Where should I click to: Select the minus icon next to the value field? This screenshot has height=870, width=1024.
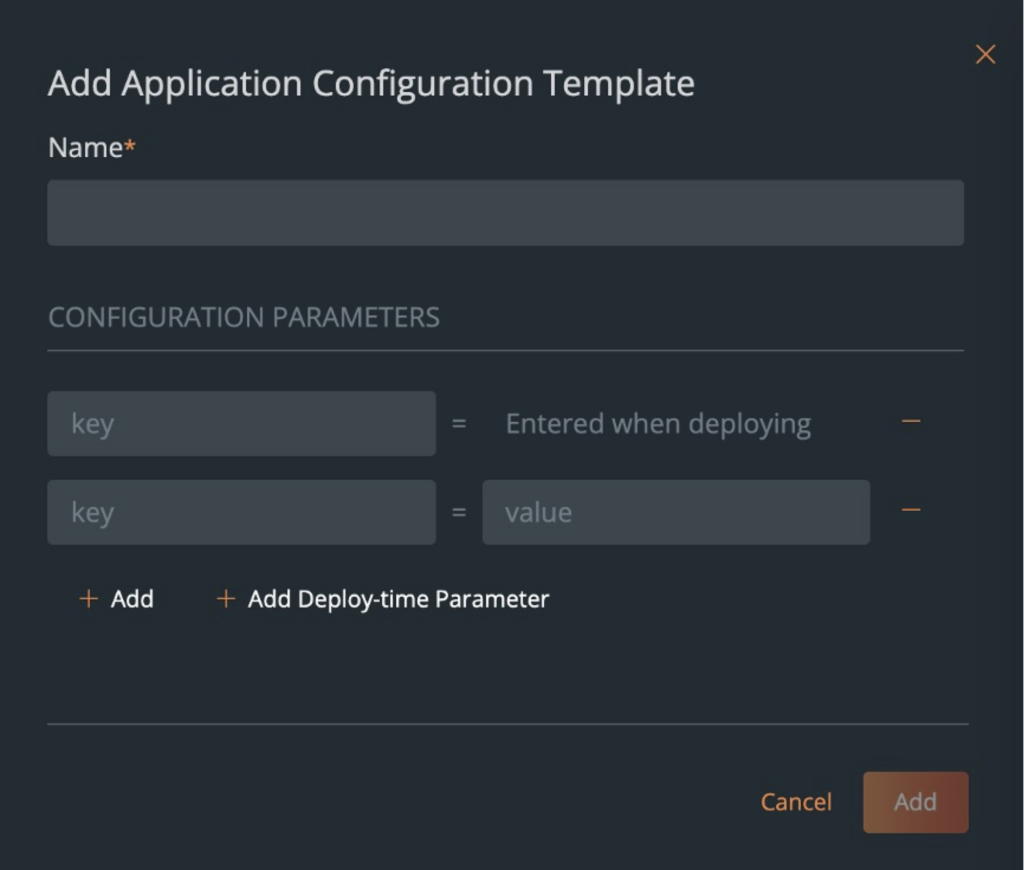(x=910, y=510)
